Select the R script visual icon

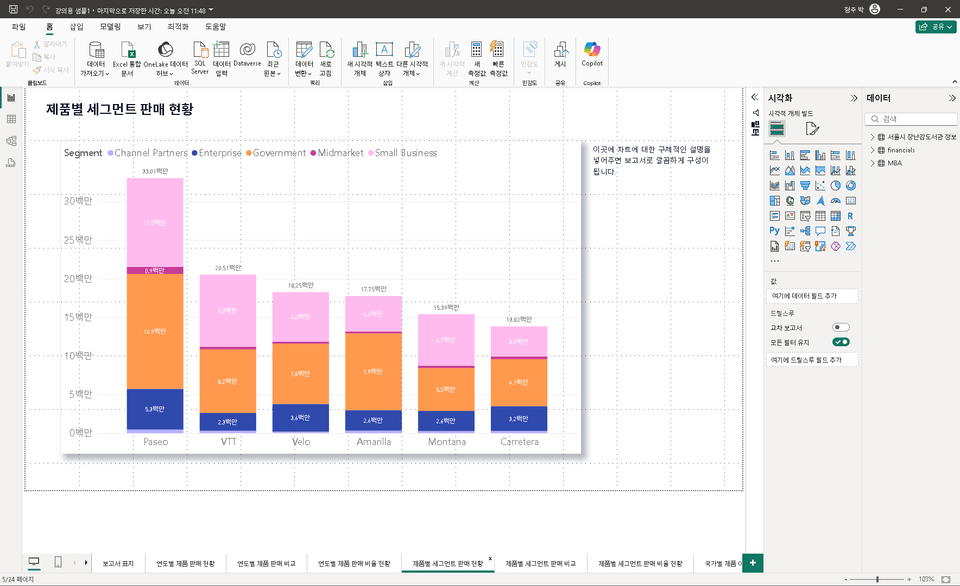850,216
